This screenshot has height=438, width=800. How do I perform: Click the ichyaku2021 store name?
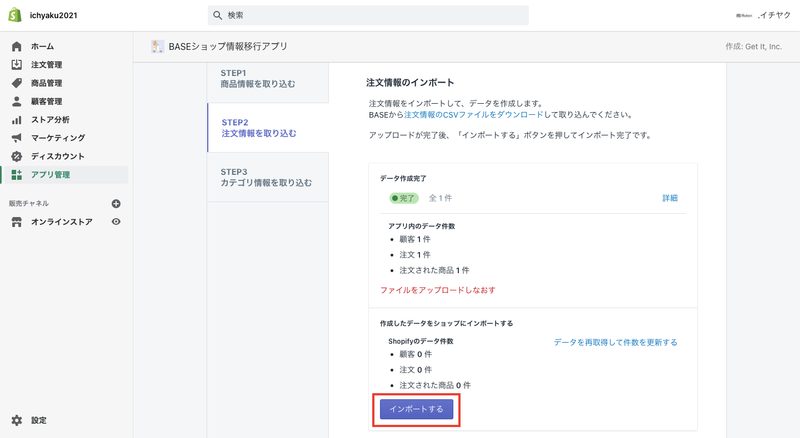coord(54,15)
